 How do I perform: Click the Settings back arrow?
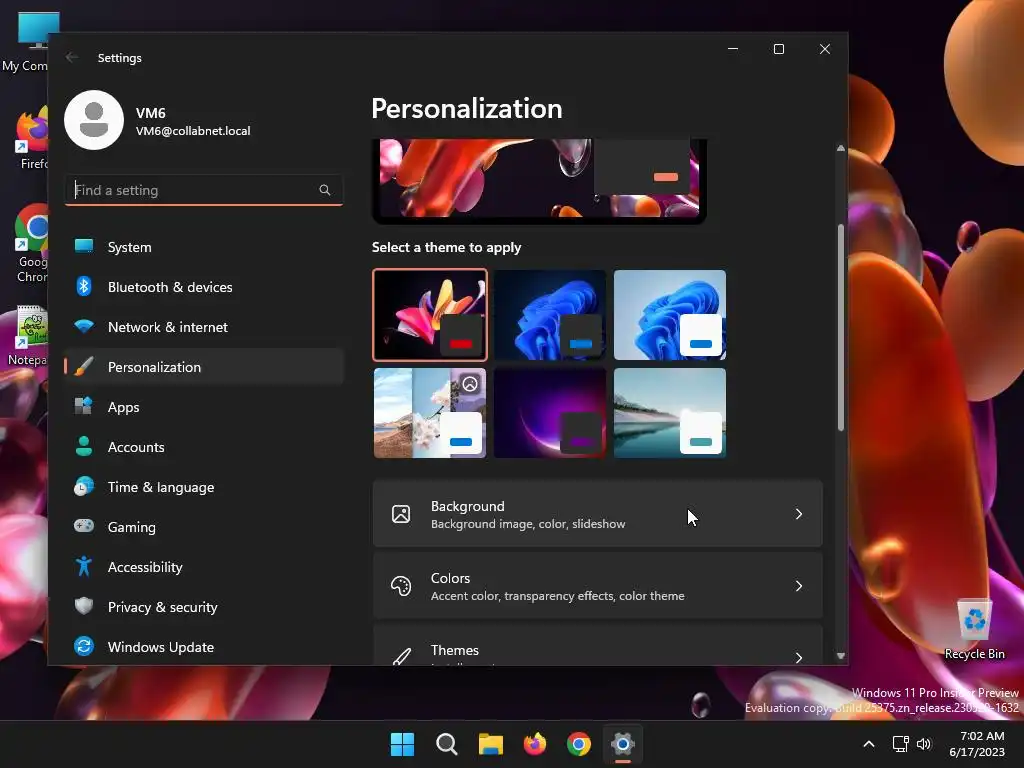click(72, 57)
